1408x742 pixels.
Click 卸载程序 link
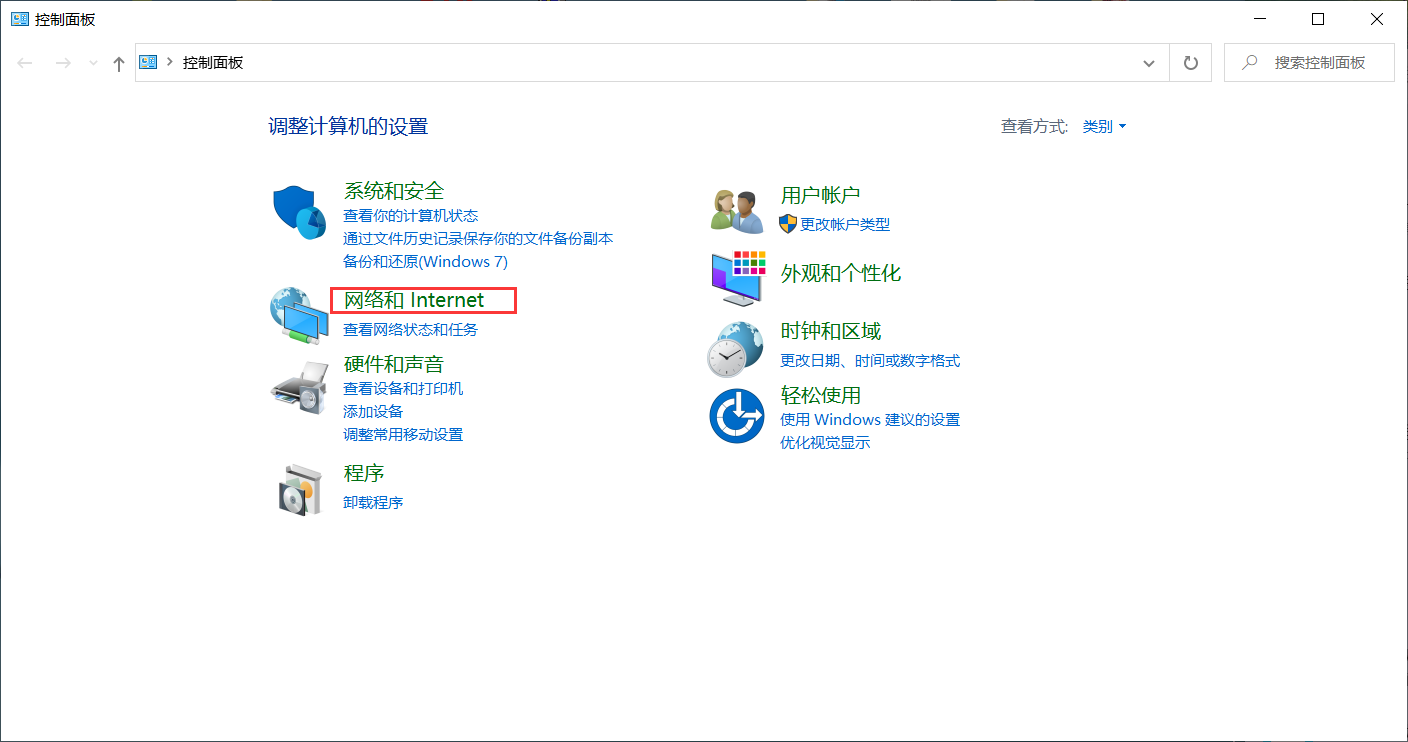tap(372, 501)
